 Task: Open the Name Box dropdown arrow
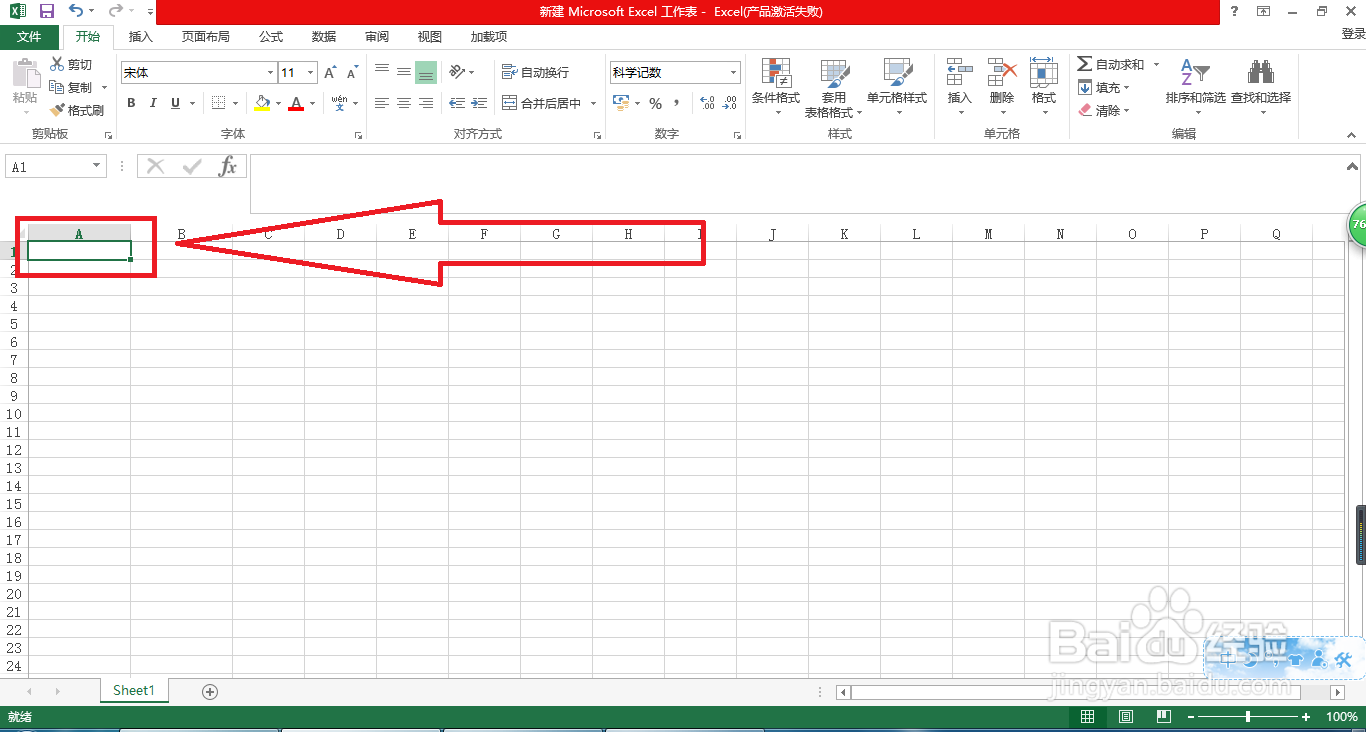click(97, 167)
